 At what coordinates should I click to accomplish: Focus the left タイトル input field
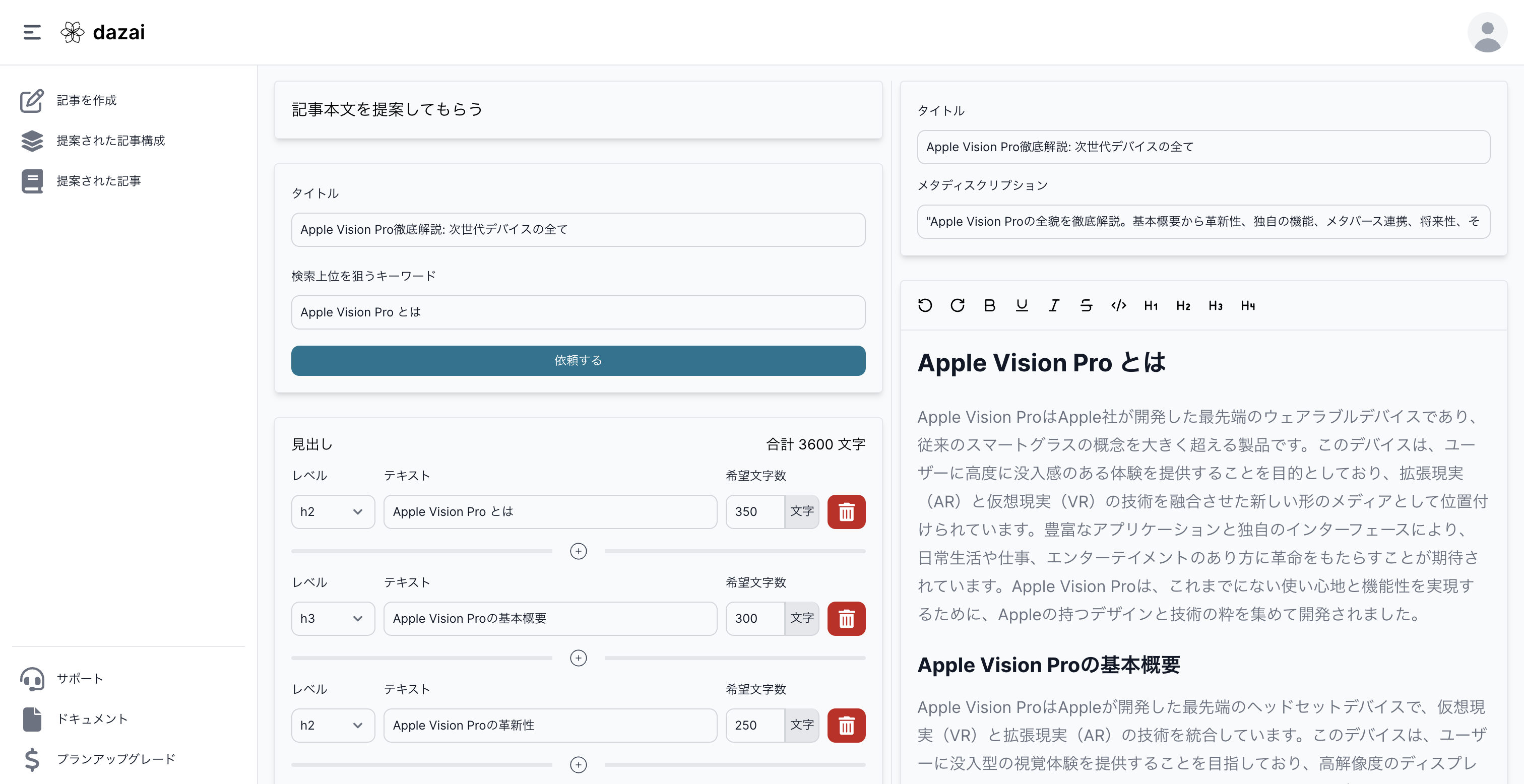click(x=578, y=230)
